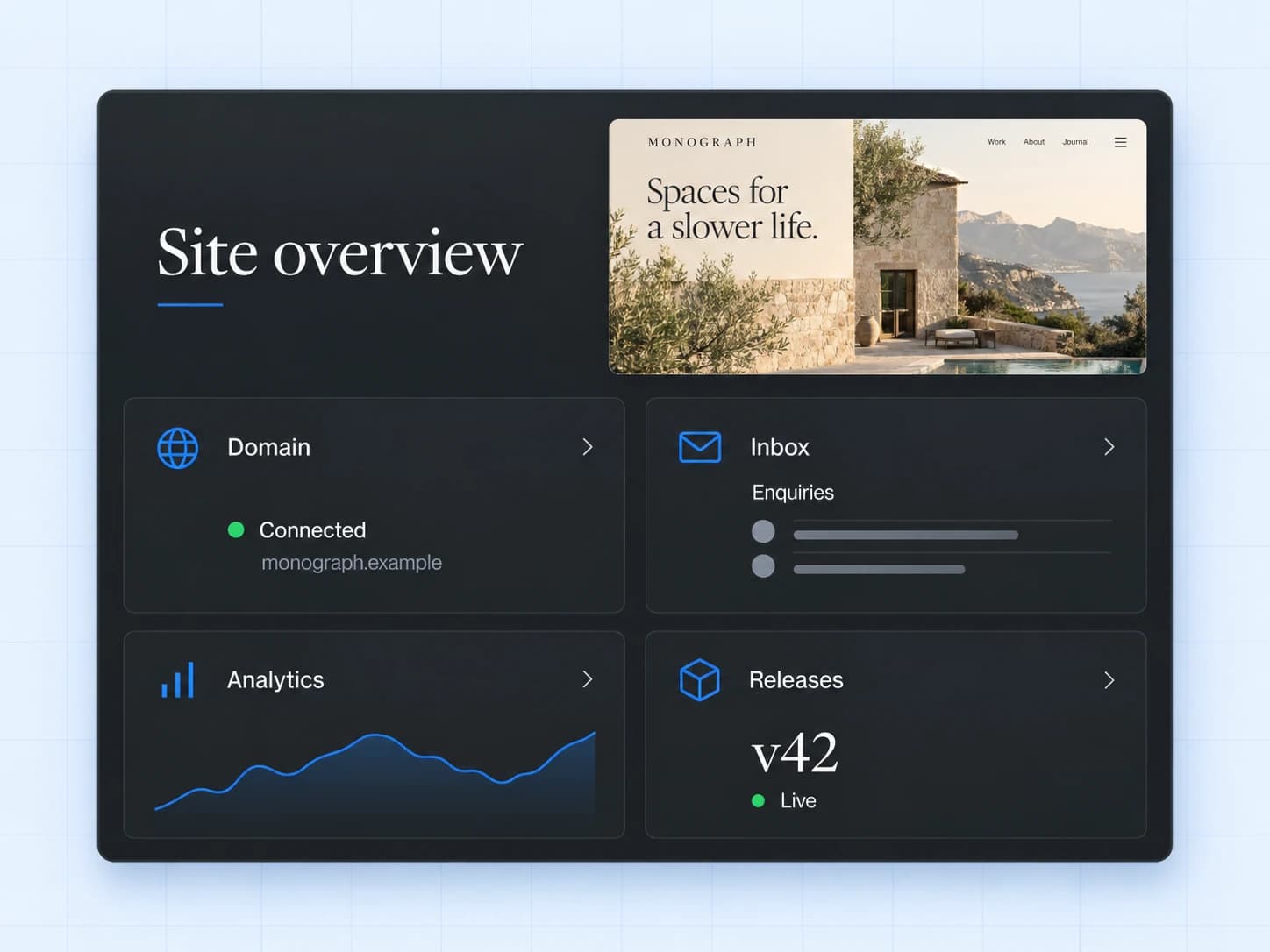Open the hamburger menu in site preview

(1120, 142)
